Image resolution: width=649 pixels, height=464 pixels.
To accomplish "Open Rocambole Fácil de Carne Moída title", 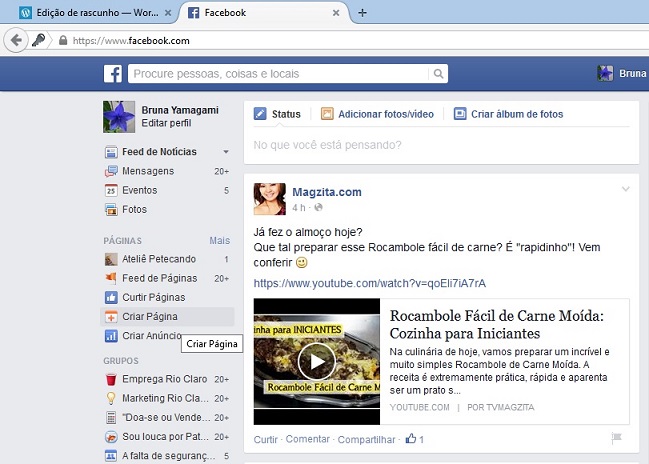I will click(497, 325).
